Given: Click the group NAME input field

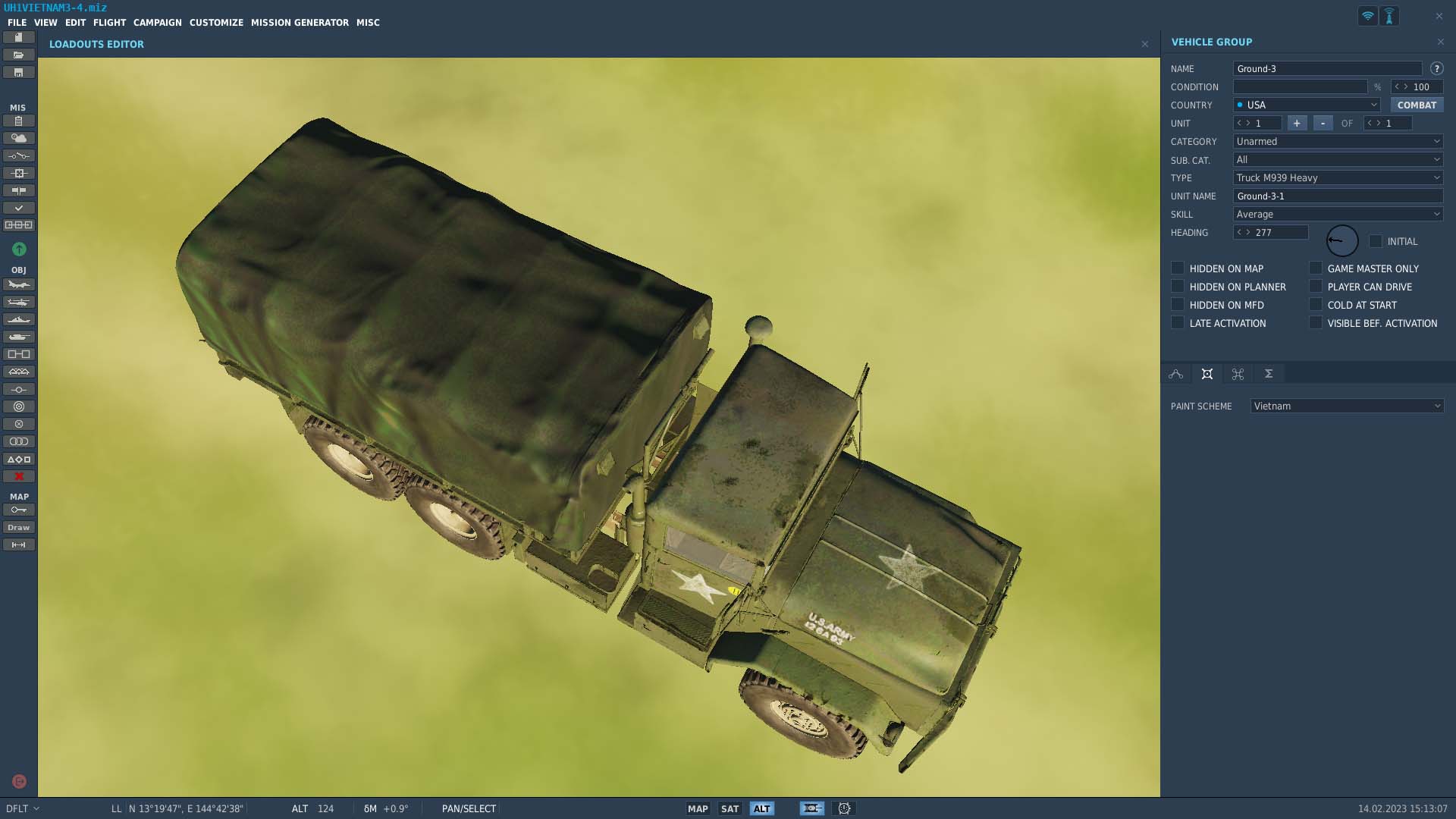Looking at the screenshot, I should pos(1327,68).
